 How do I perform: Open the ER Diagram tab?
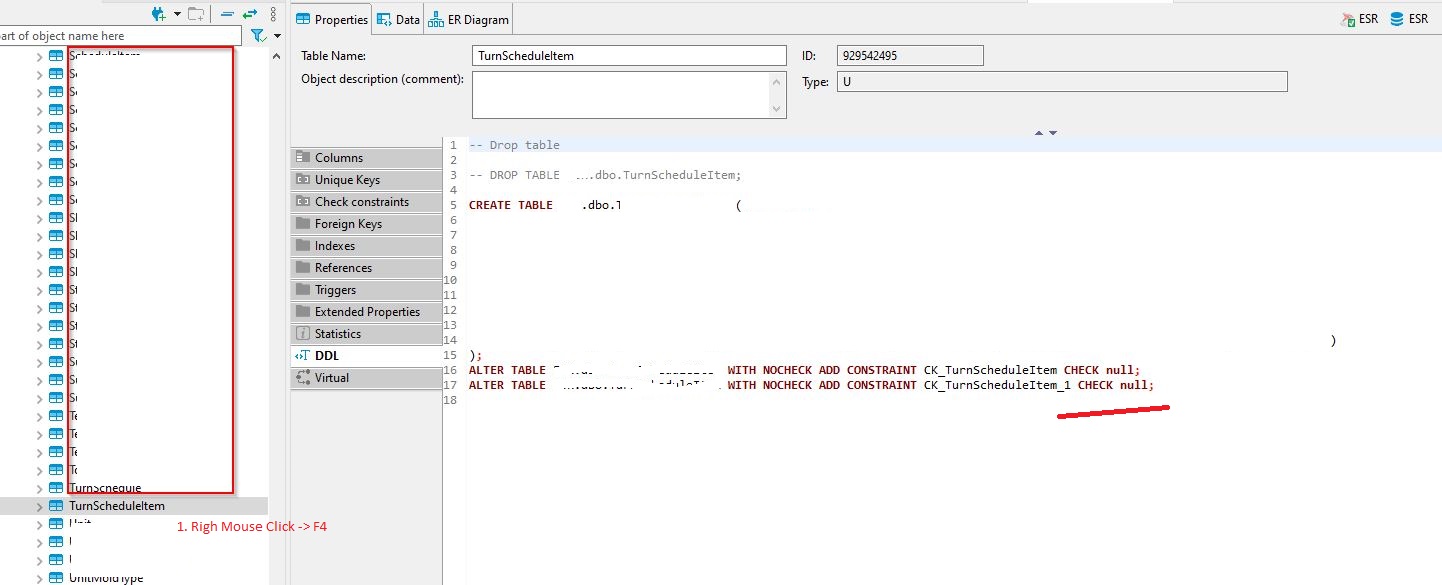tap(468, 18)
